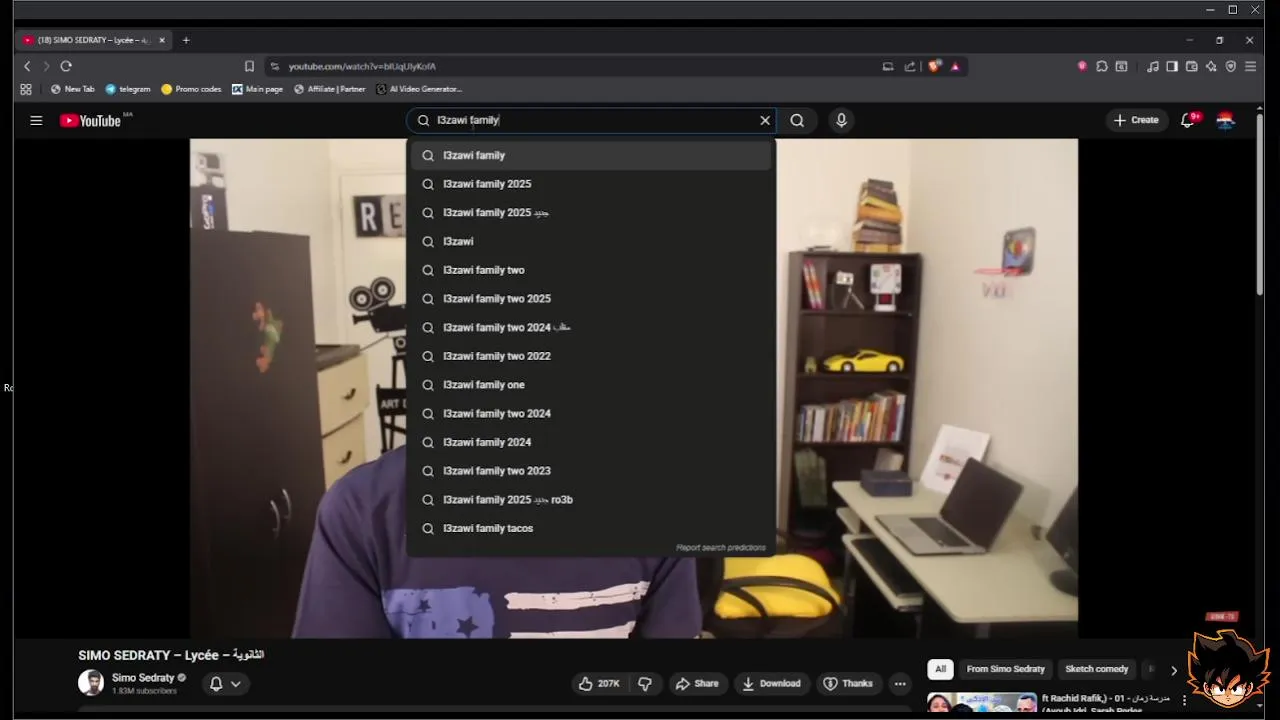Open the New Tab bookmark
1280x720 pixels.
pyautogui.click(x=73, y=89)
